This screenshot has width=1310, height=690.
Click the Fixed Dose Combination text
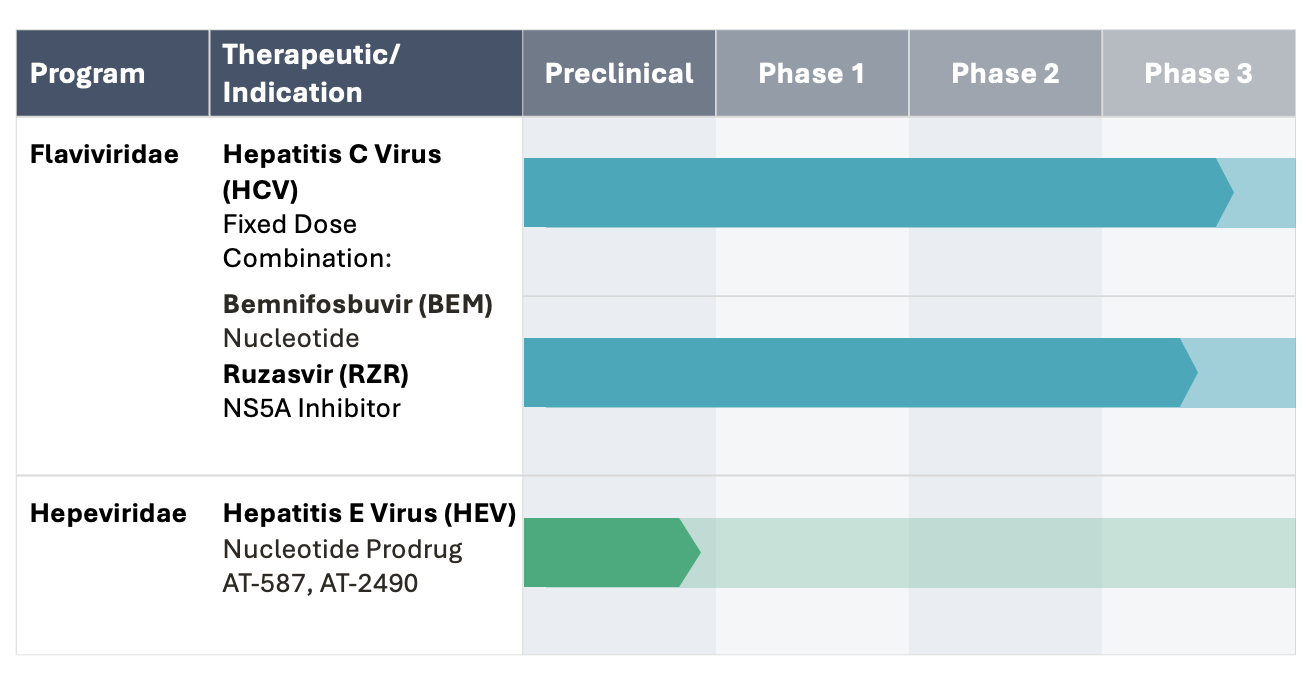pyautogui.click(x=306, y=241)
